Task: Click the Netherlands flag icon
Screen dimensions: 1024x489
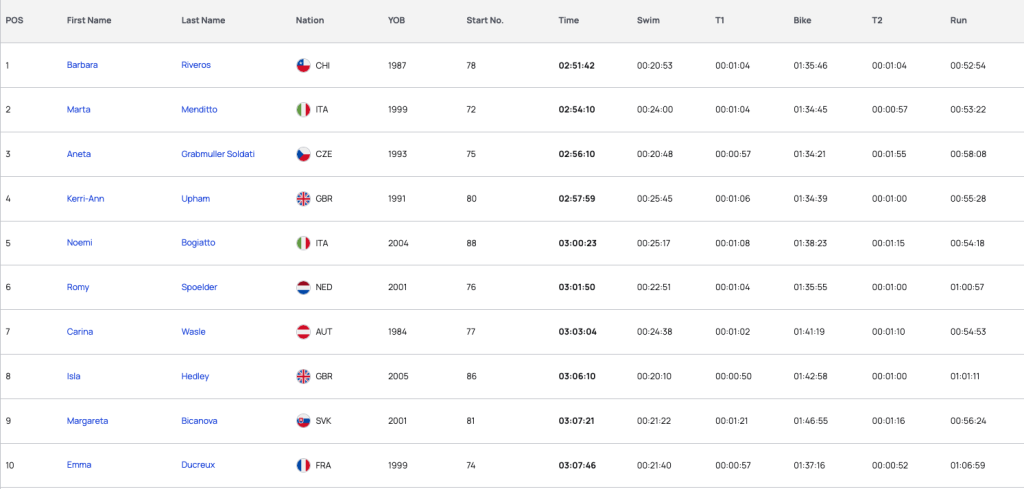Action: coord(303,287)
